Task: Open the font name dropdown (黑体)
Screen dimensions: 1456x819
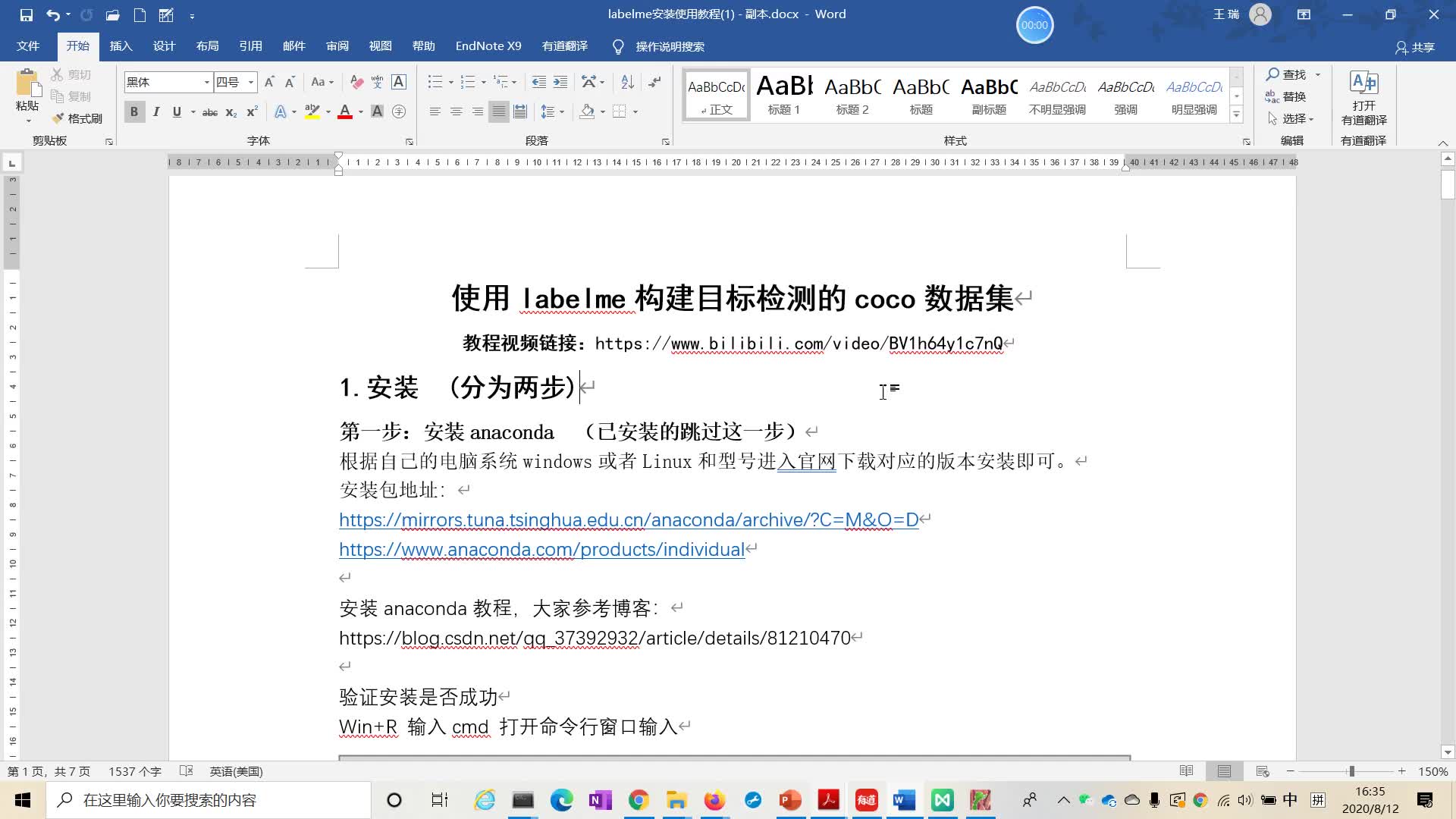Action: point(206,82)
